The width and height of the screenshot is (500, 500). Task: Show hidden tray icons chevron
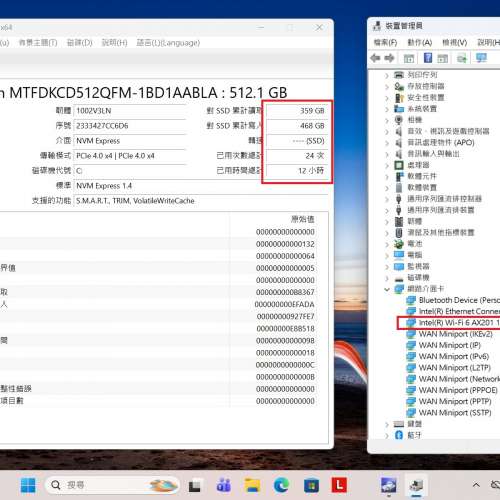click(x=476, y=485)
